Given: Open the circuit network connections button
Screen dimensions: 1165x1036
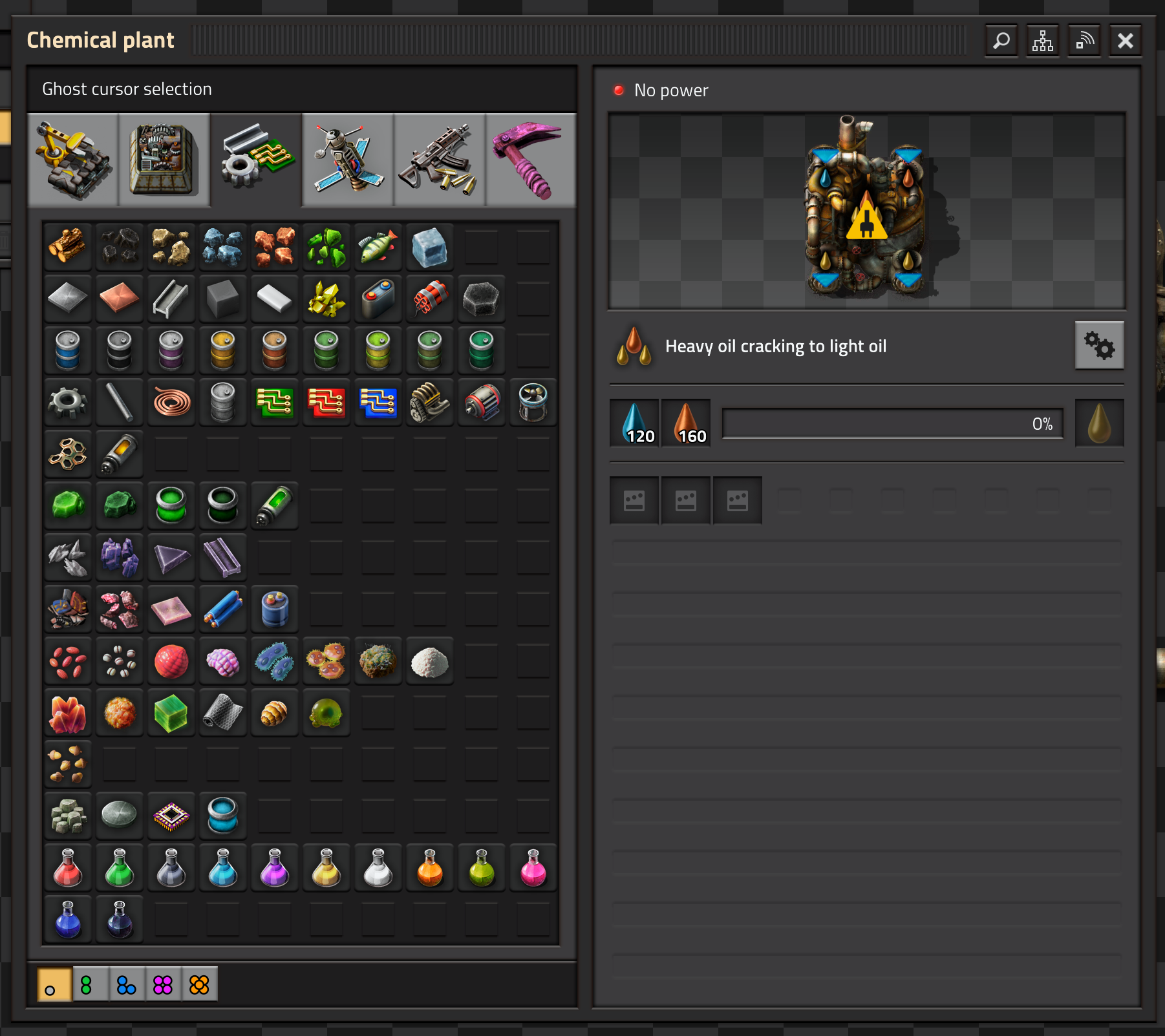Looking at the screenshot, I should (1043, 41).
